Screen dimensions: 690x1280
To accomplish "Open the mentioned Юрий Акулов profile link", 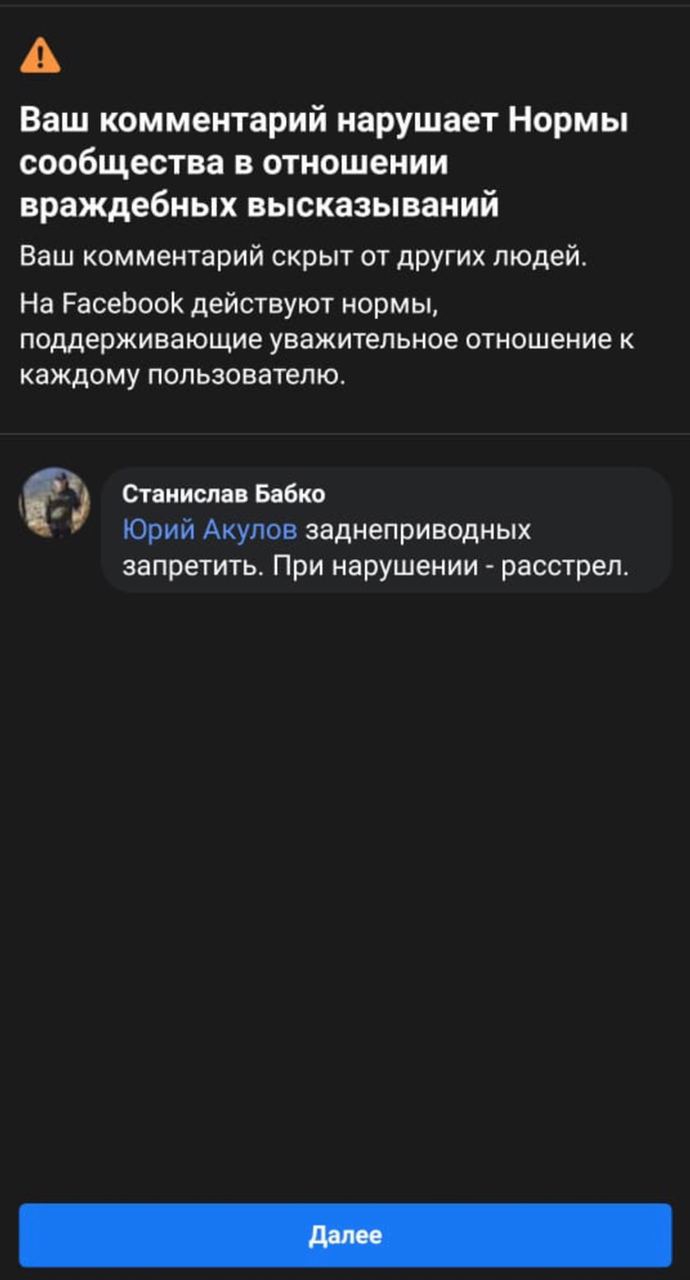I will (x=209, y=530).
